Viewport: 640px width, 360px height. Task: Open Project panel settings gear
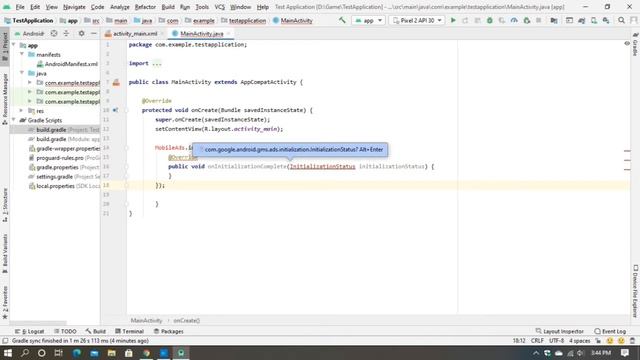tap(82, 33)
